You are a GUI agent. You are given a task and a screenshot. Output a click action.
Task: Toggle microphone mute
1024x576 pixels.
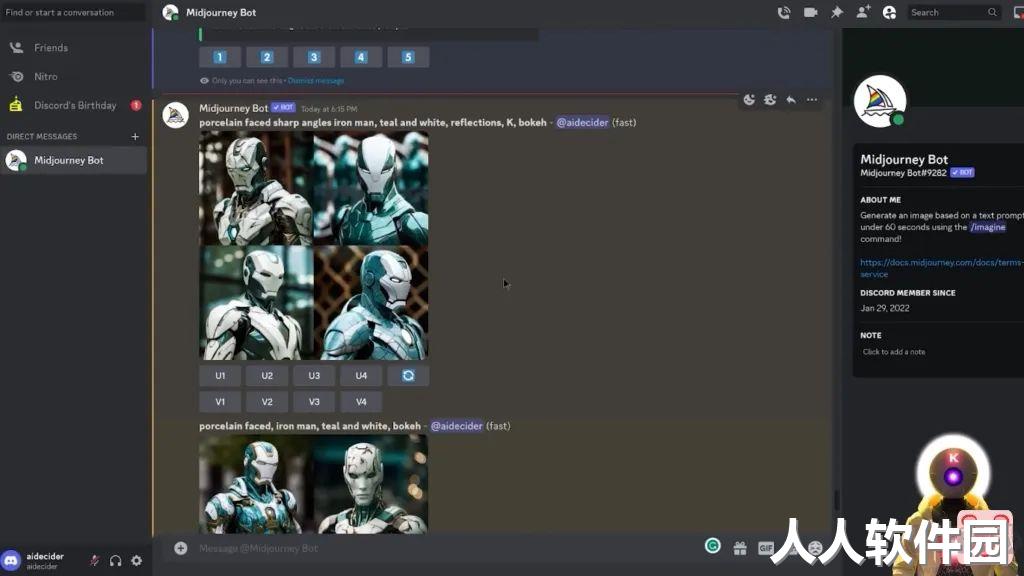coord(95,560)
